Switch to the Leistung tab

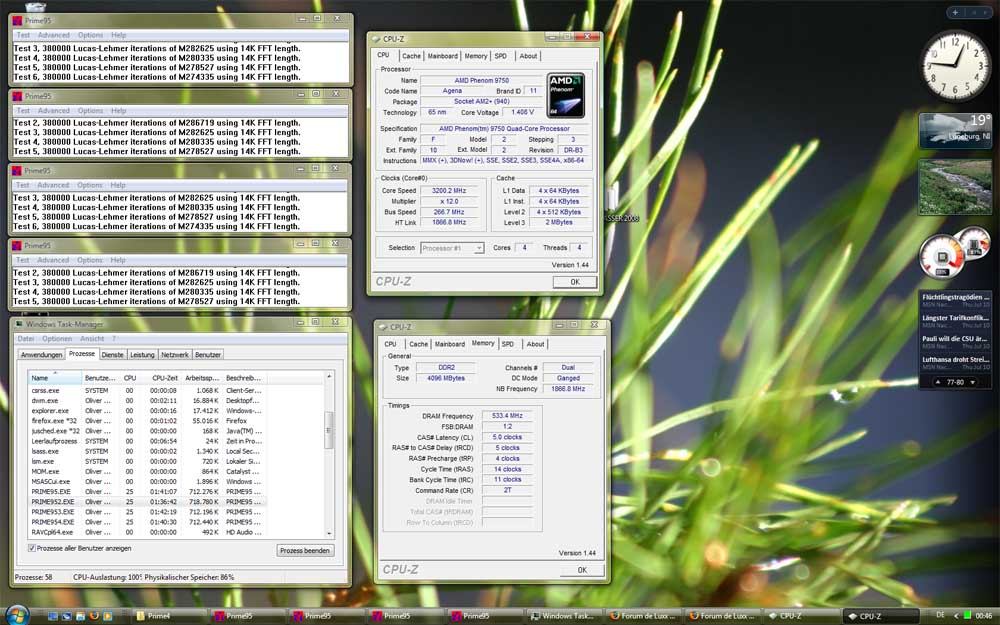[x=142, y=355]
